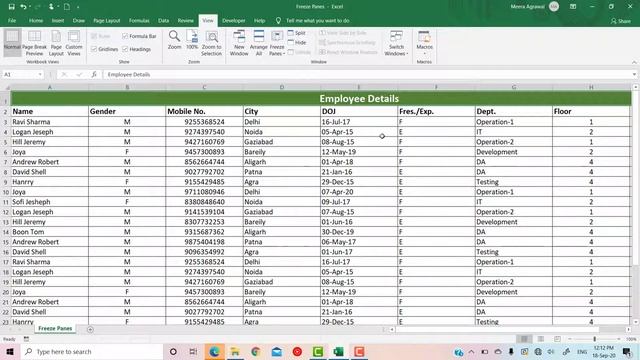Open Chrome from the taskbar

(256, 351)
